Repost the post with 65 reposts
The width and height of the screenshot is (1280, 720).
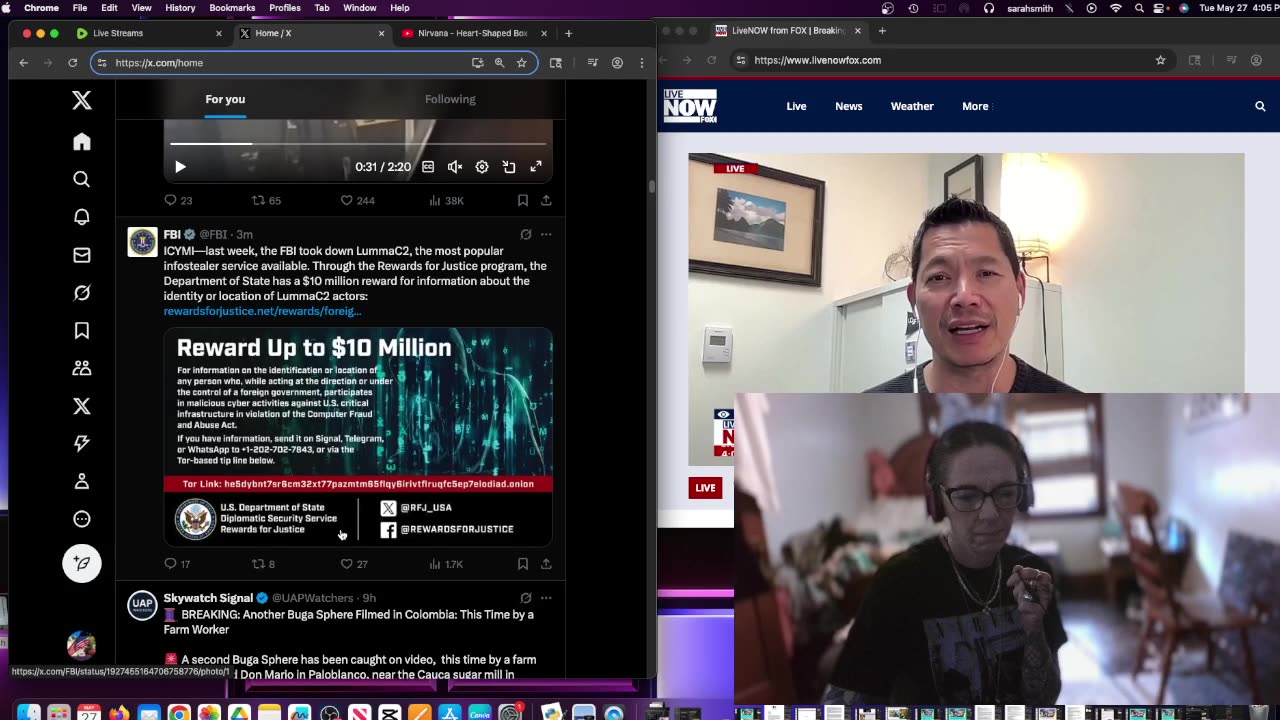266,200
